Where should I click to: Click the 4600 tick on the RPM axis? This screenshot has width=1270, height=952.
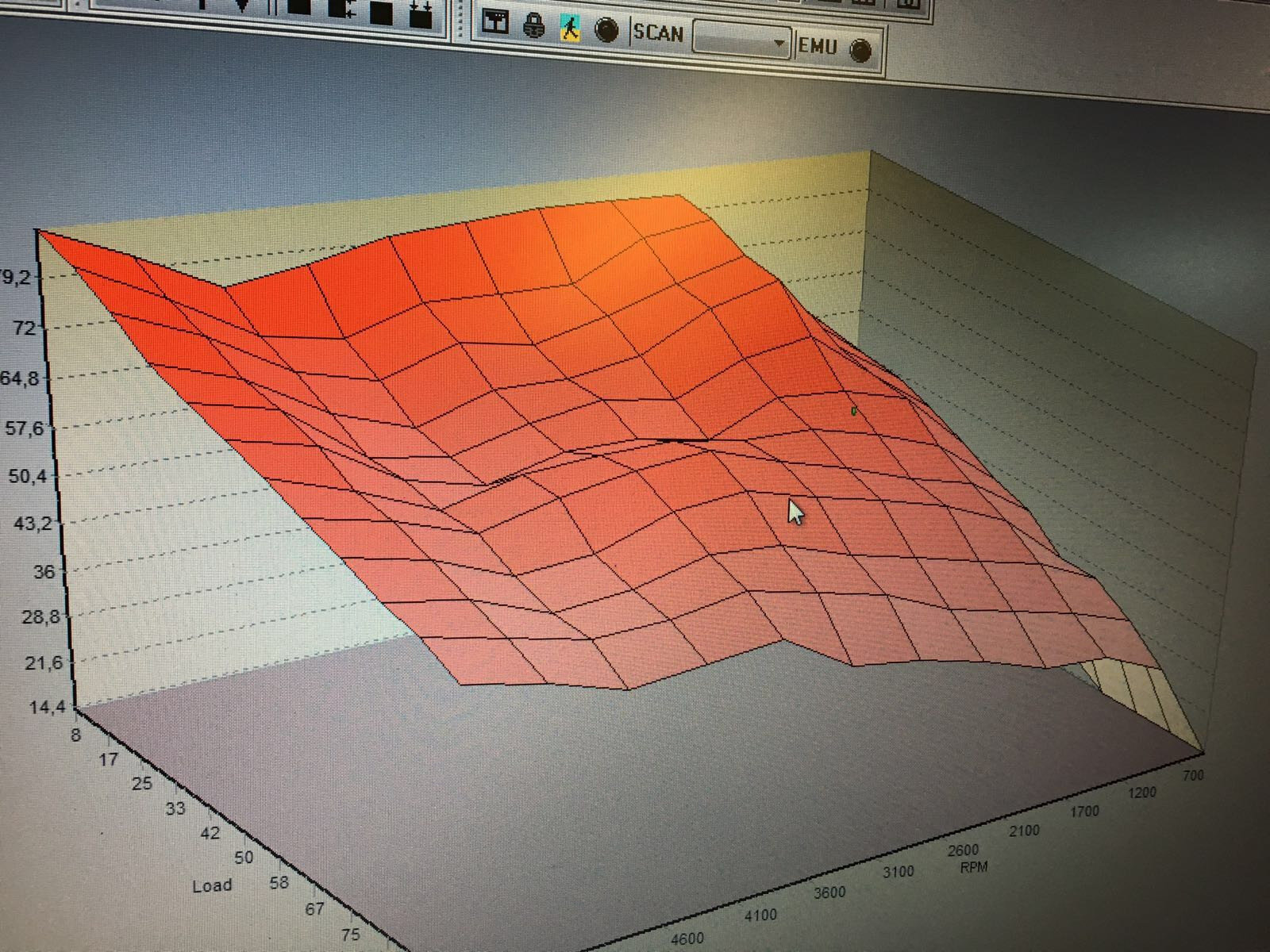coord(687,939)
